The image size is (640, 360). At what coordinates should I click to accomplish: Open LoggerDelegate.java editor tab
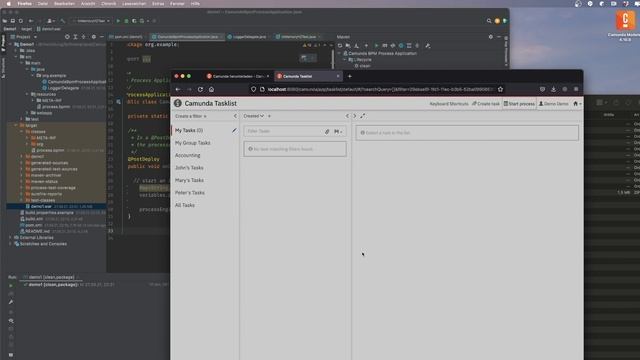point(249,37)
